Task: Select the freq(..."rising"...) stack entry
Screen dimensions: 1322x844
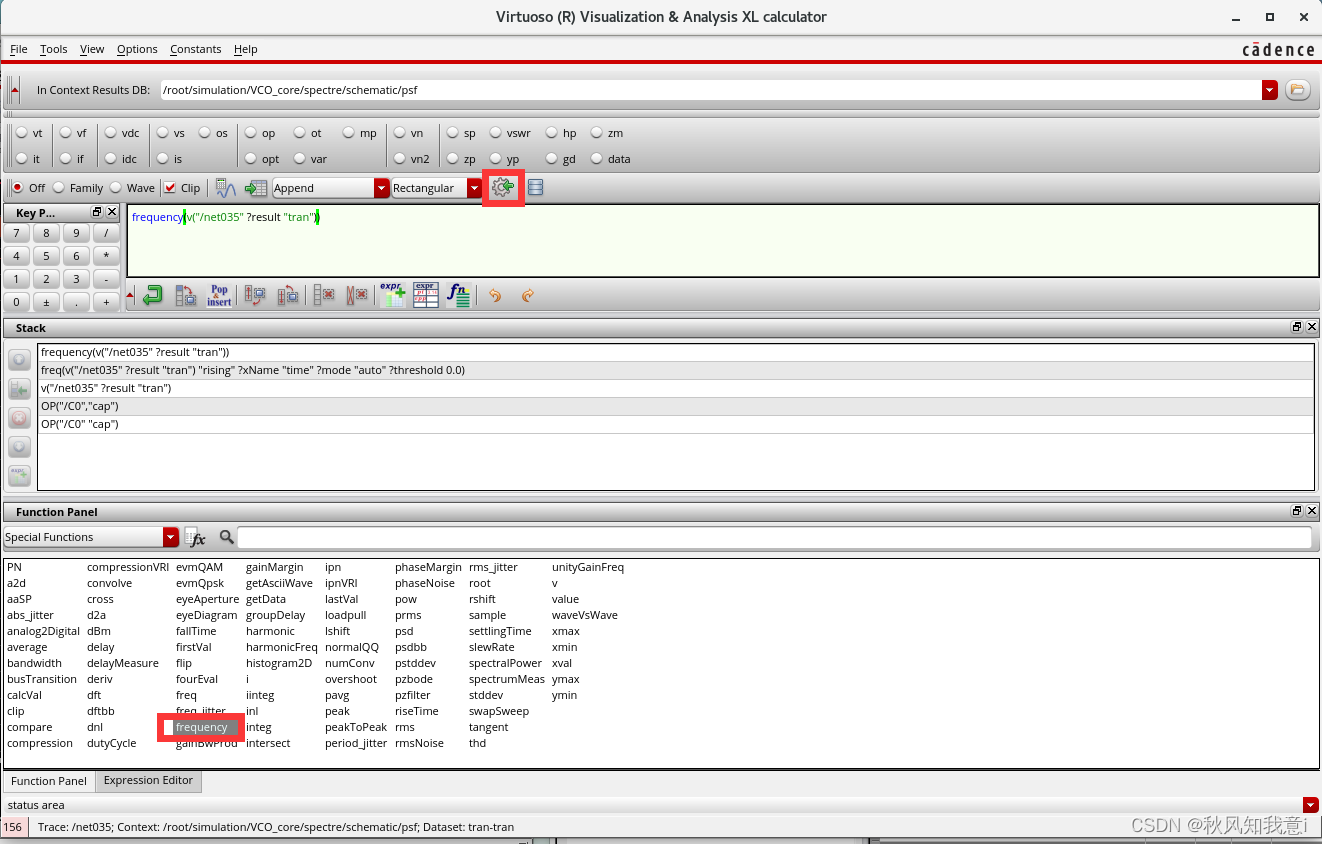Action: pyautogui.click(x=675, y=370)
